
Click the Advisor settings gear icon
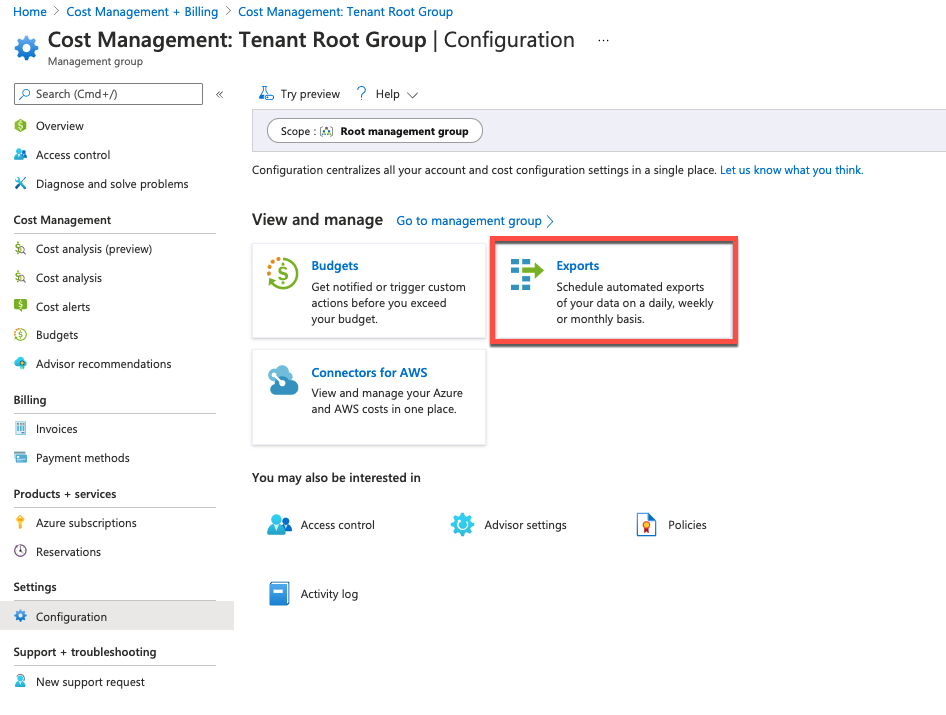(x=462, y=525)
